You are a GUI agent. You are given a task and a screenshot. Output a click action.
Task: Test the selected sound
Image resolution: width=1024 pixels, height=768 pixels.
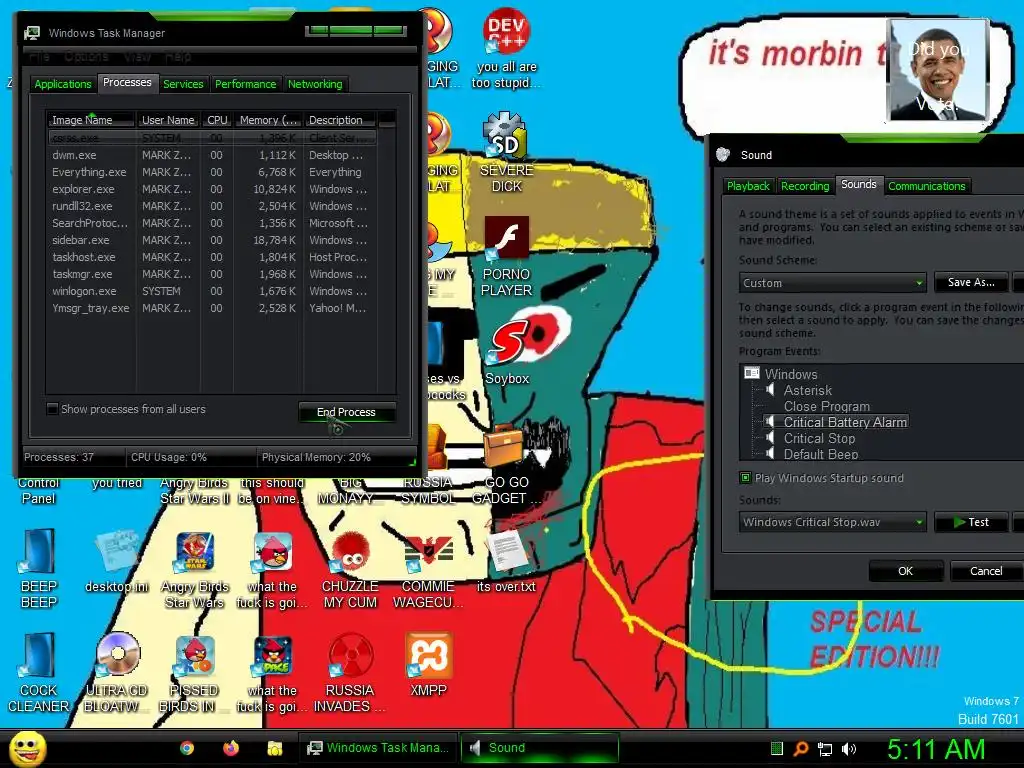point(970,522)
